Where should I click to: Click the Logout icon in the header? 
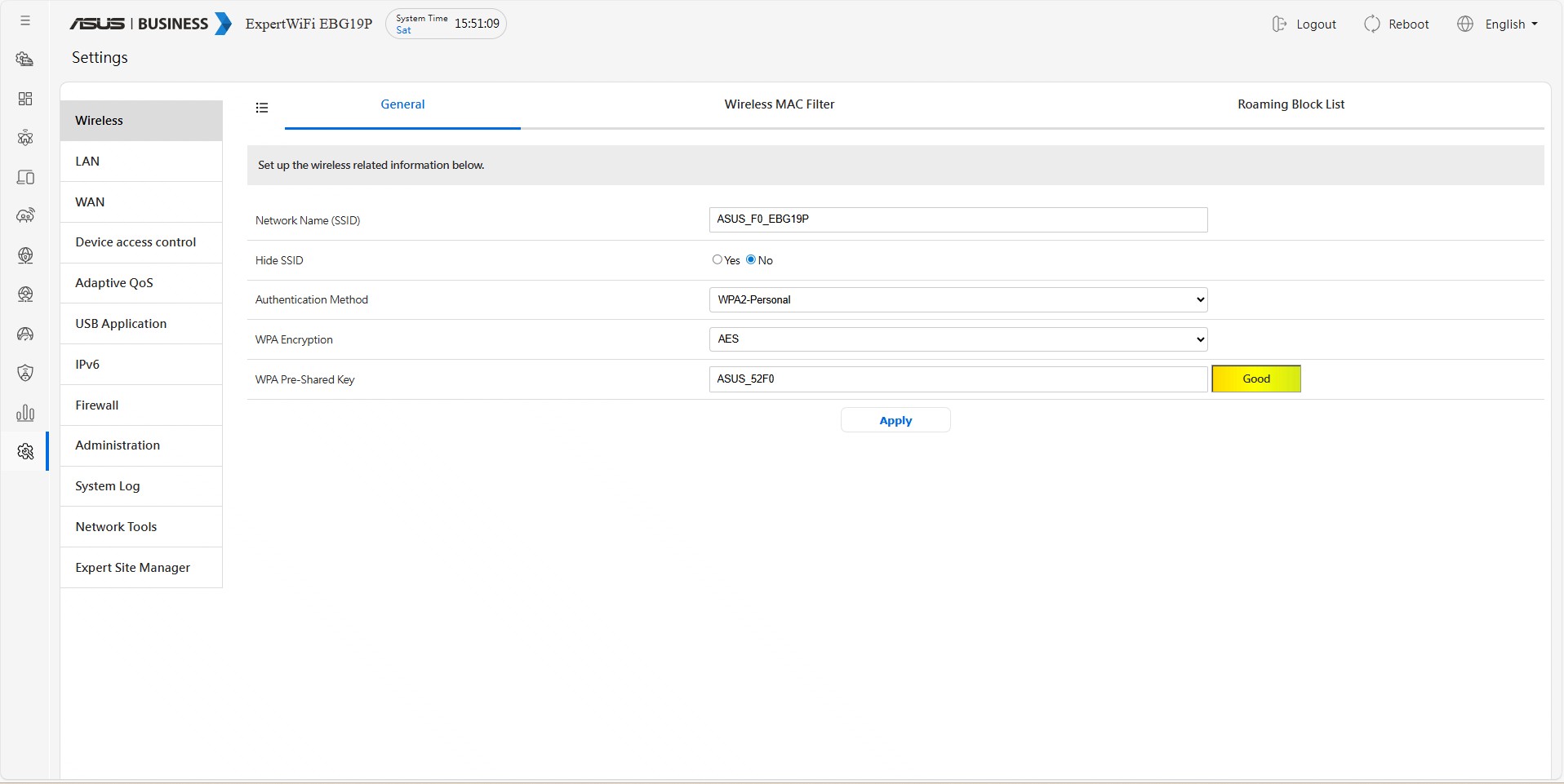tap(1279, 24)
